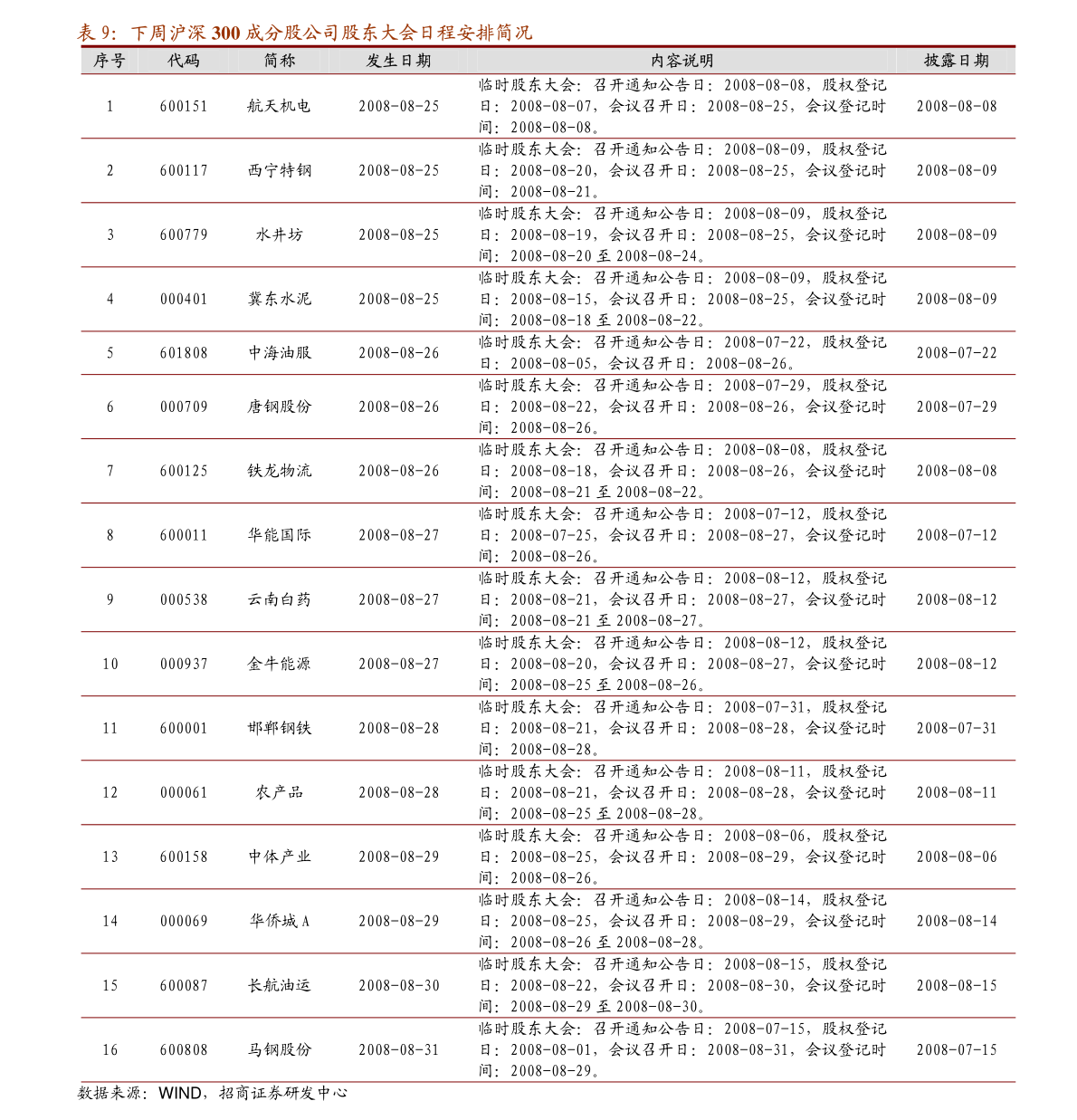Image resolution: width=1077 pixels, height=1120 pixels.
Task: Select the ninth blank table row
Action: (548, 600)
